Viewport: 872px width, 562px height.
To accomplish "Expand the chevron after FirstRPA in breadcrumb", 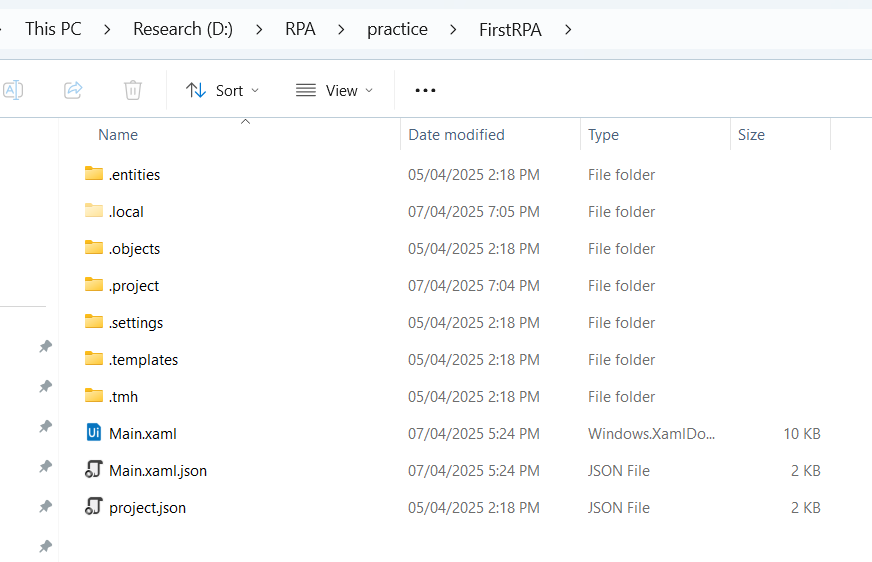I will tap(568, 29).
